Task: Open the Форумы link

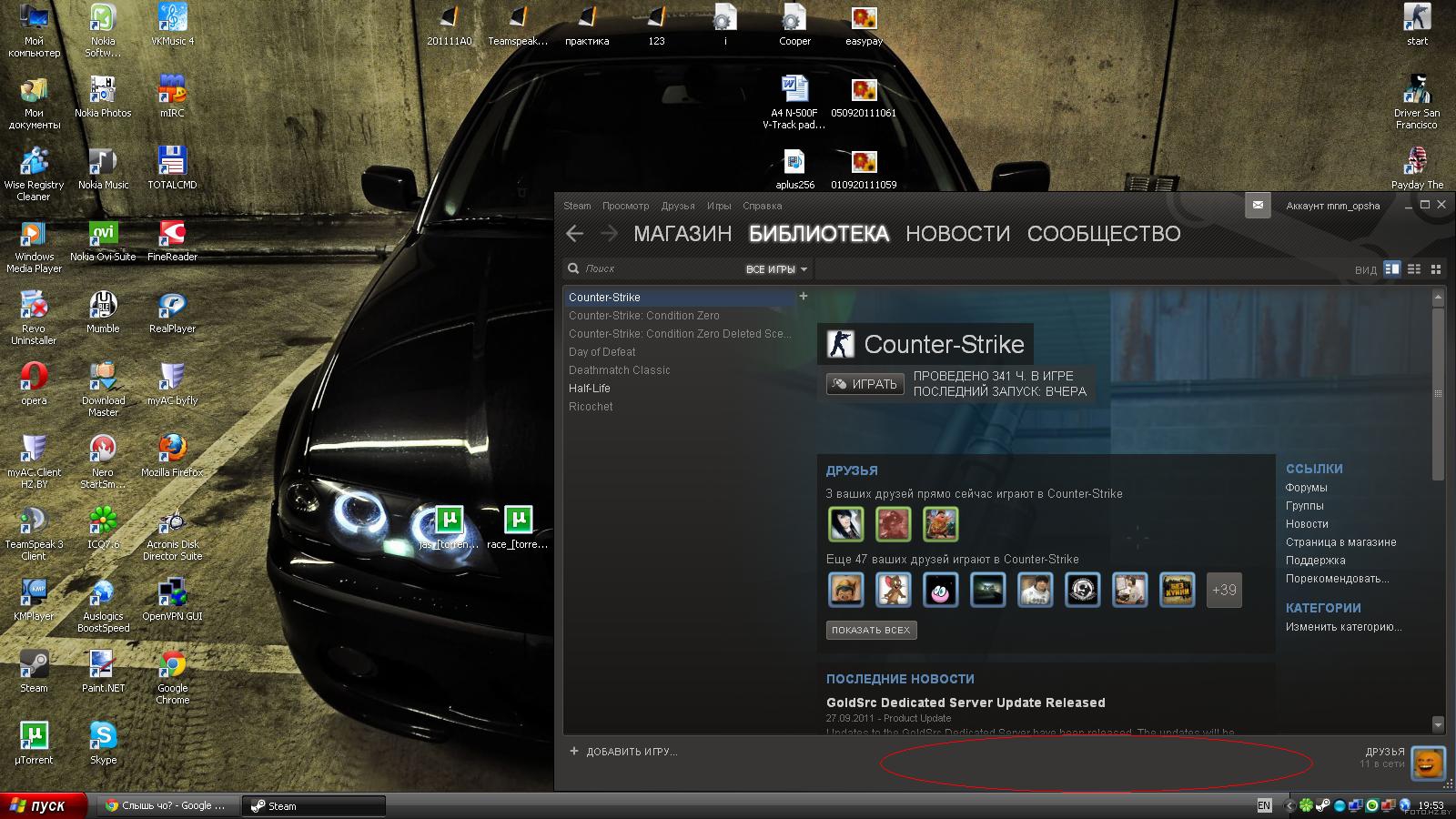Action: pos(1306,488)
